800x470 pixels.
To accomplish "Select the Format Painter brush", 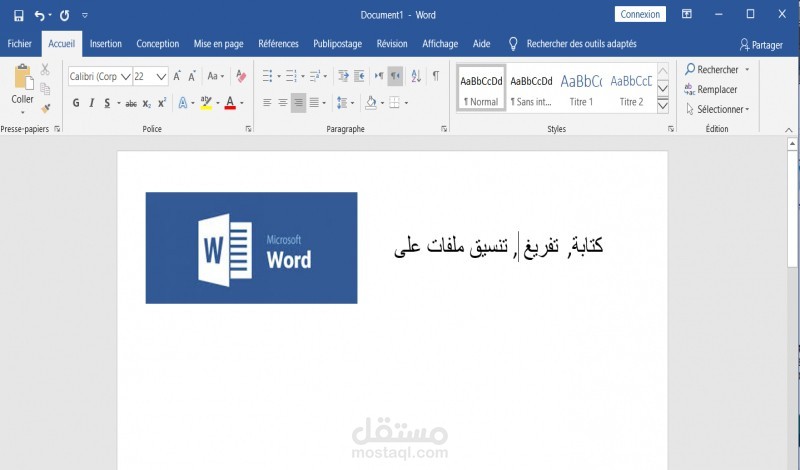I will click(45, 108).
